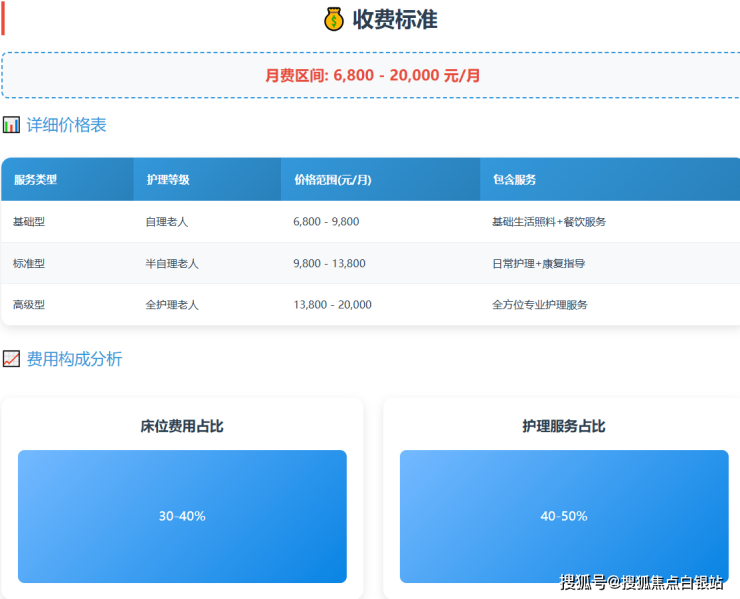The height and width of the screenshot is (599, 740).
Task: Click the bar chart icon beside 详细价格表
Action: click(x=11, y=125)
